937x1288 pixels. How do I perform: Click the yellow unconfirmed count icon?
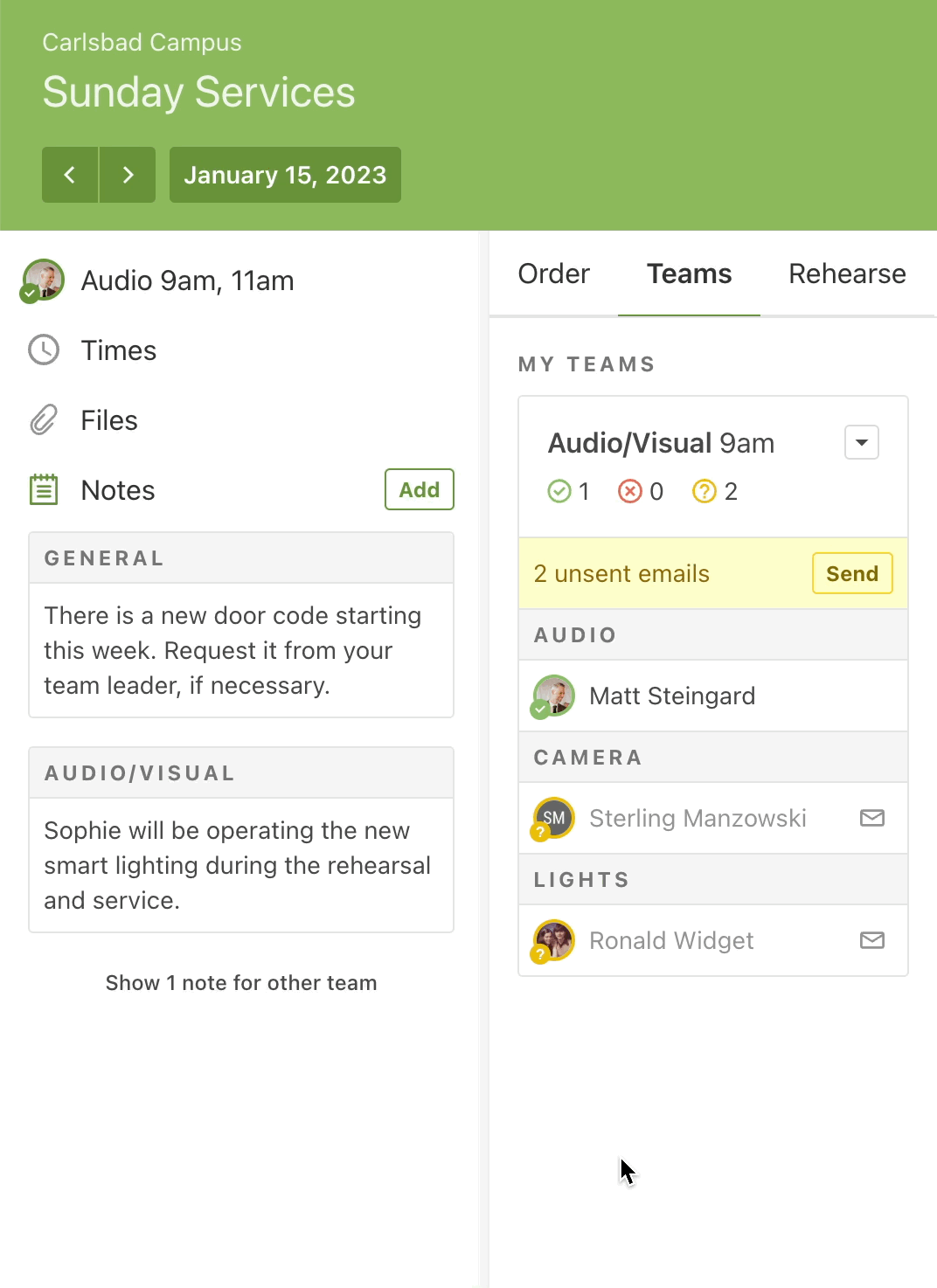click(x=704, y=492)
